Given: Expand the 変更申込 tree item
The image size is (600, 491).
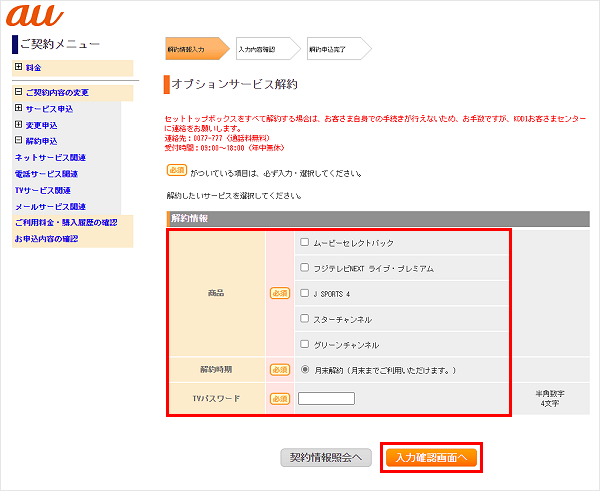Looking at the screenshot, I should pos(18,125).
